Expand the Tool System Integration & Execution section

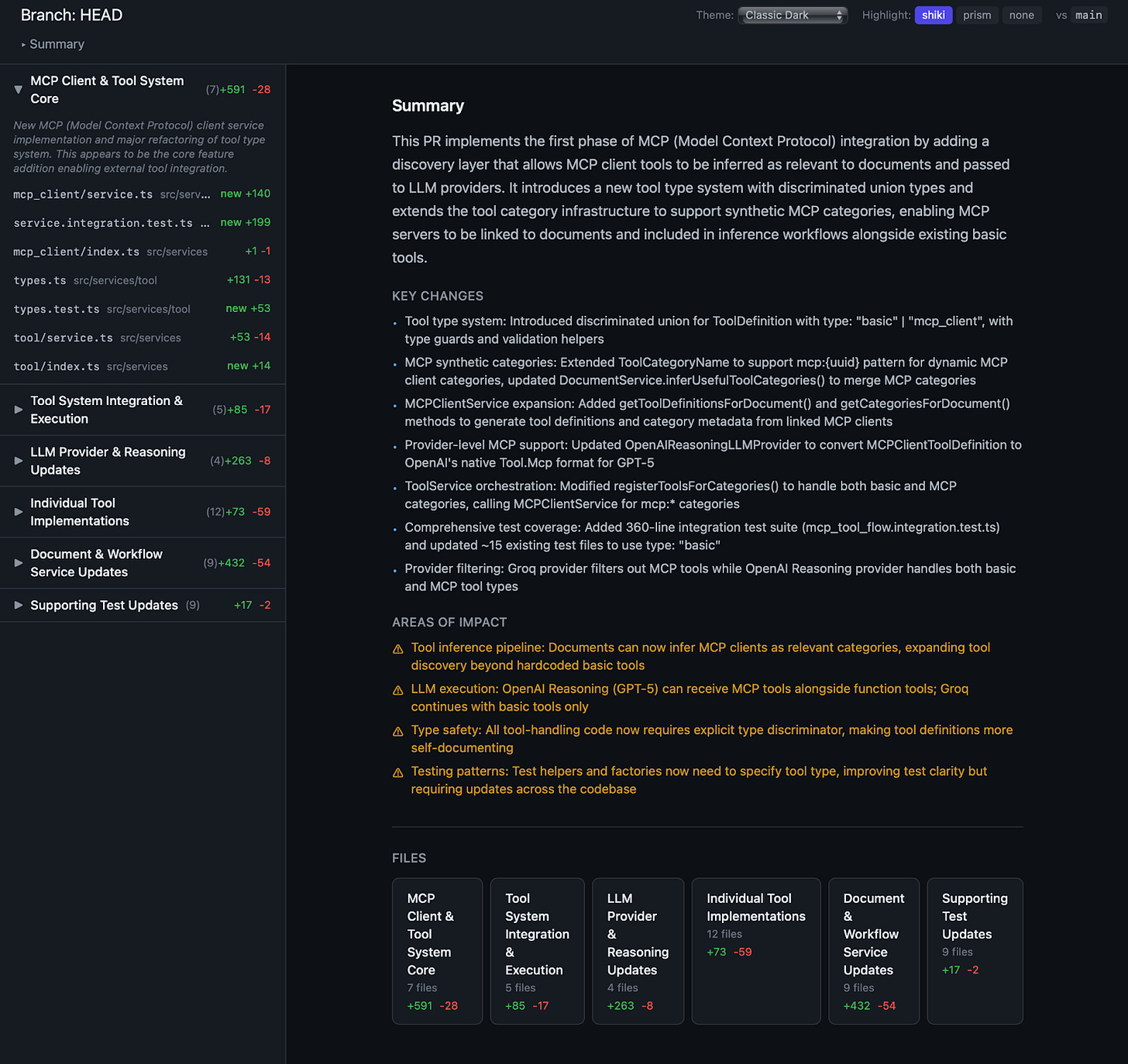point(18,410)
